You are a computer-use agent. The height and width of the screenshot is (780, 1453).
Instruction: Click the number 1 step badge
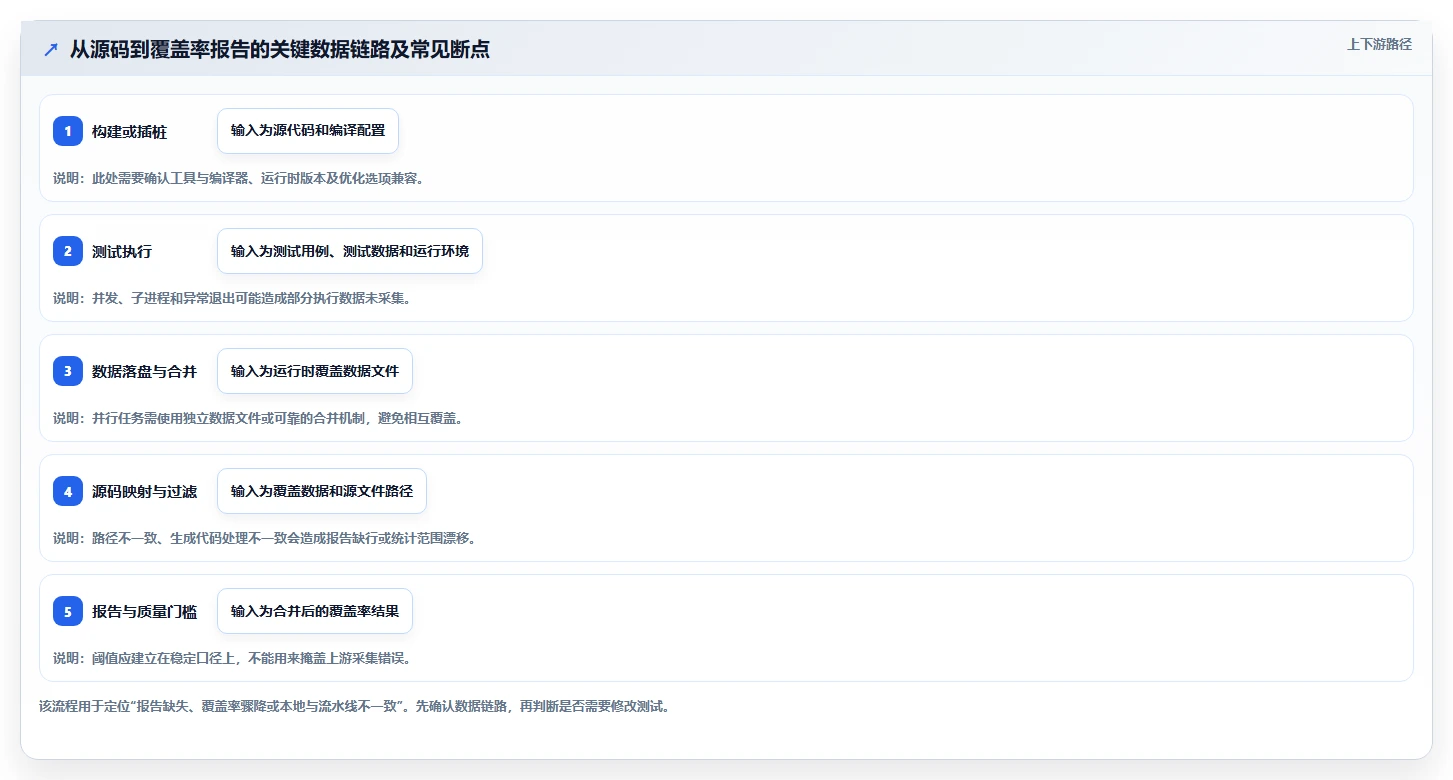click(68, 131)
